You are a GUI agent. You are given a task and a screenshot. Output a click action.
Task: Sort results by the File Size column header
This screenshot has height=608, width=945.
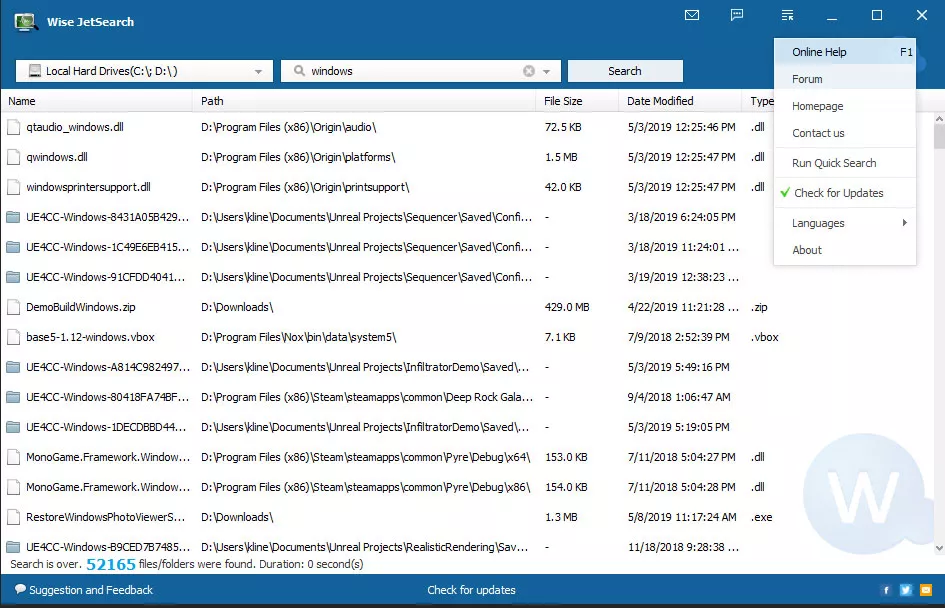577,101
